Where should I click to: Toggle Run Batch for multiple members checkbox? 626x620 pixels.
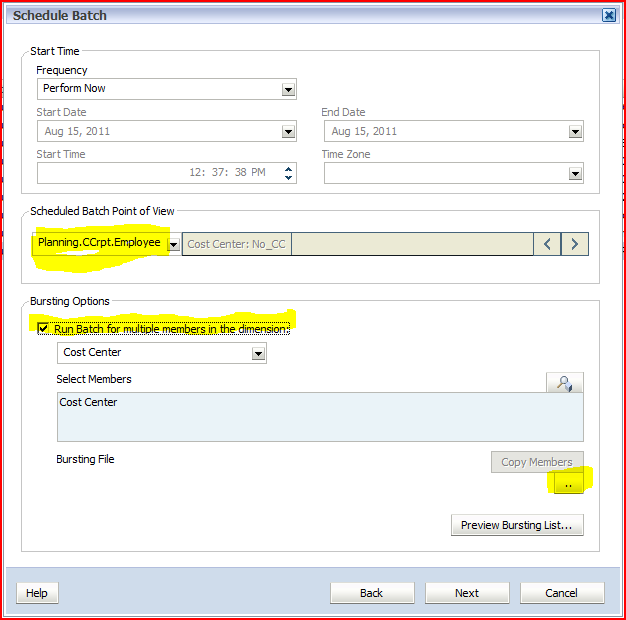click(x=43, y=329)
